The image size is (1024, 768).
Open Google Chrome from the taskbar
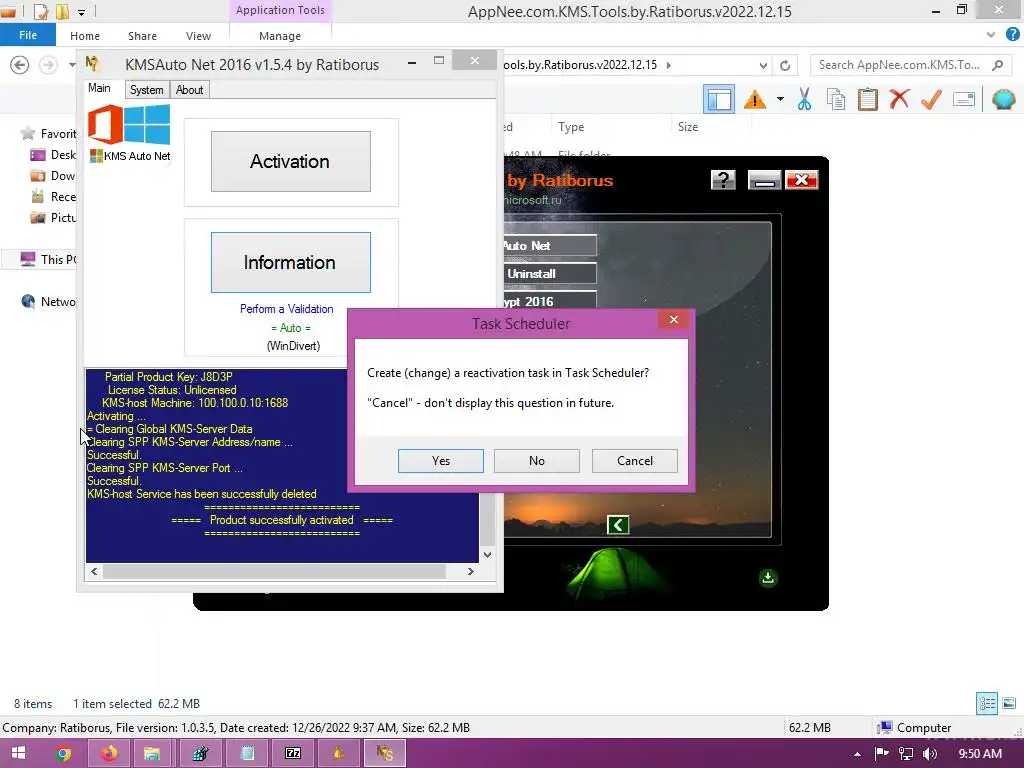(63, 753)
